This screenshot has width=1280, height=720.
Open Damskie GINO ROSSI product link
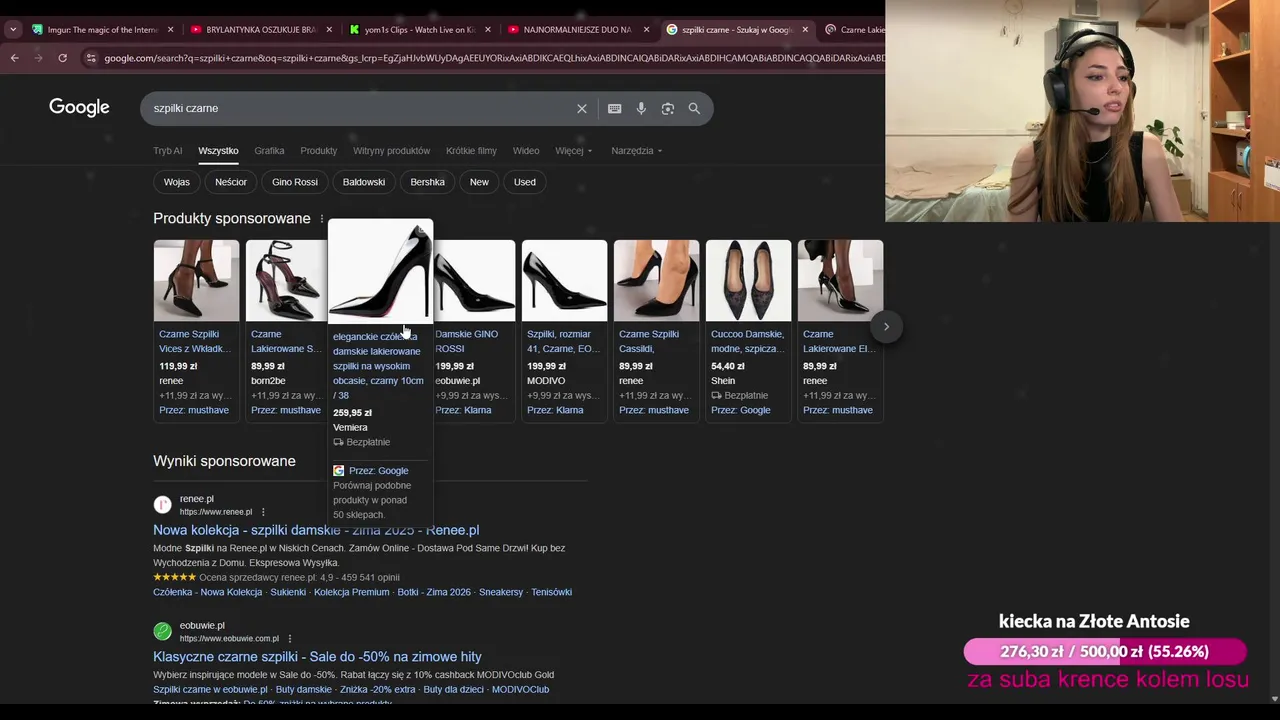tap(466, 341)
